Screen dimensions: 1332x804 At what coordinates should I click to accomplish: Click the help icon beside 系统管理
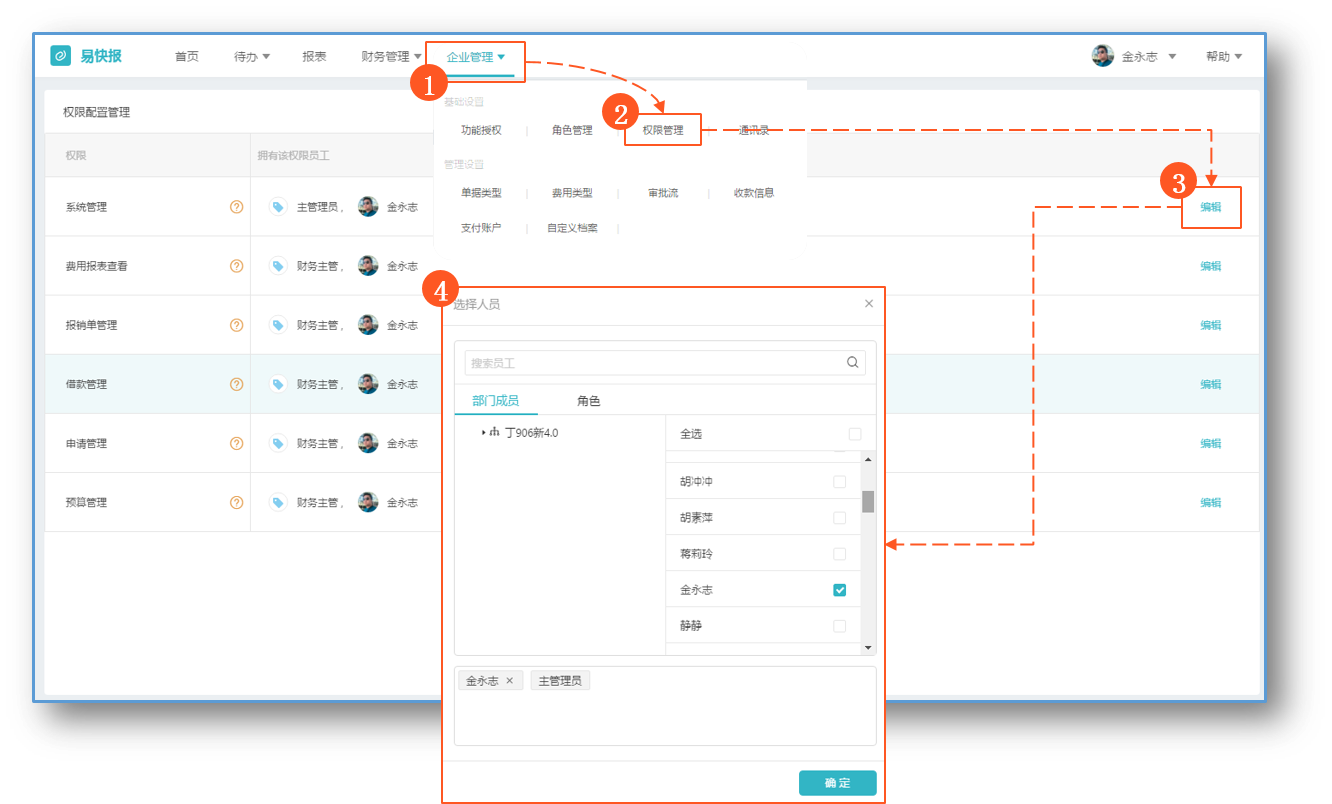pos(237,207)
